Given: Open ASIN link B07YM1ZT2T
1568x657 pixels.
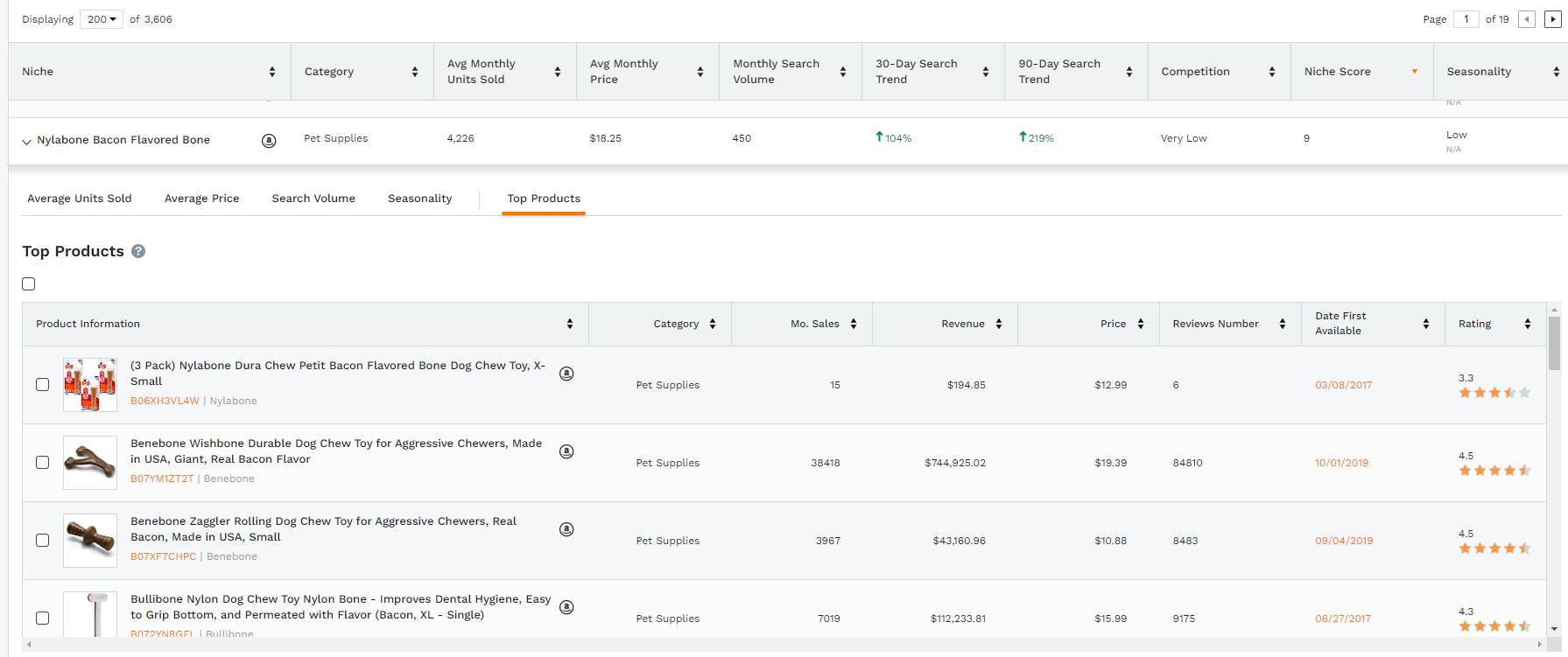Looking at the screenshot, I should coord(162,479).
